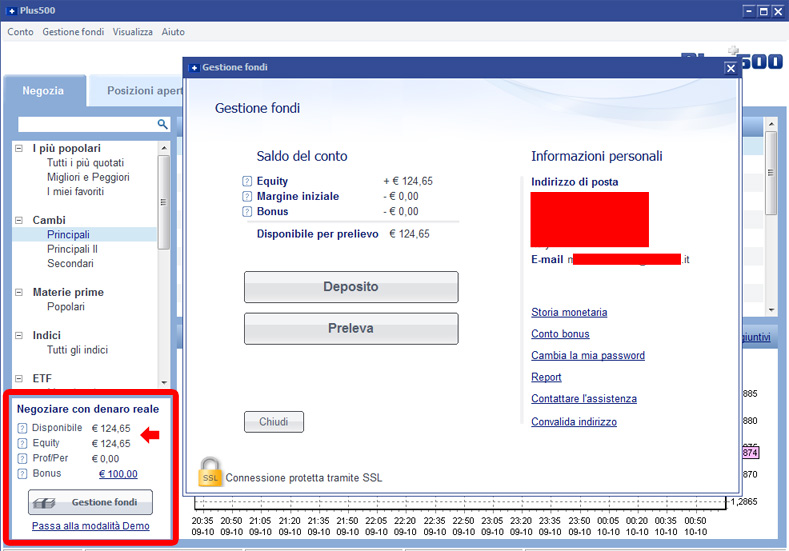Open the Visualizza menu
Viewport: 789px width, 551px height.
132,32
